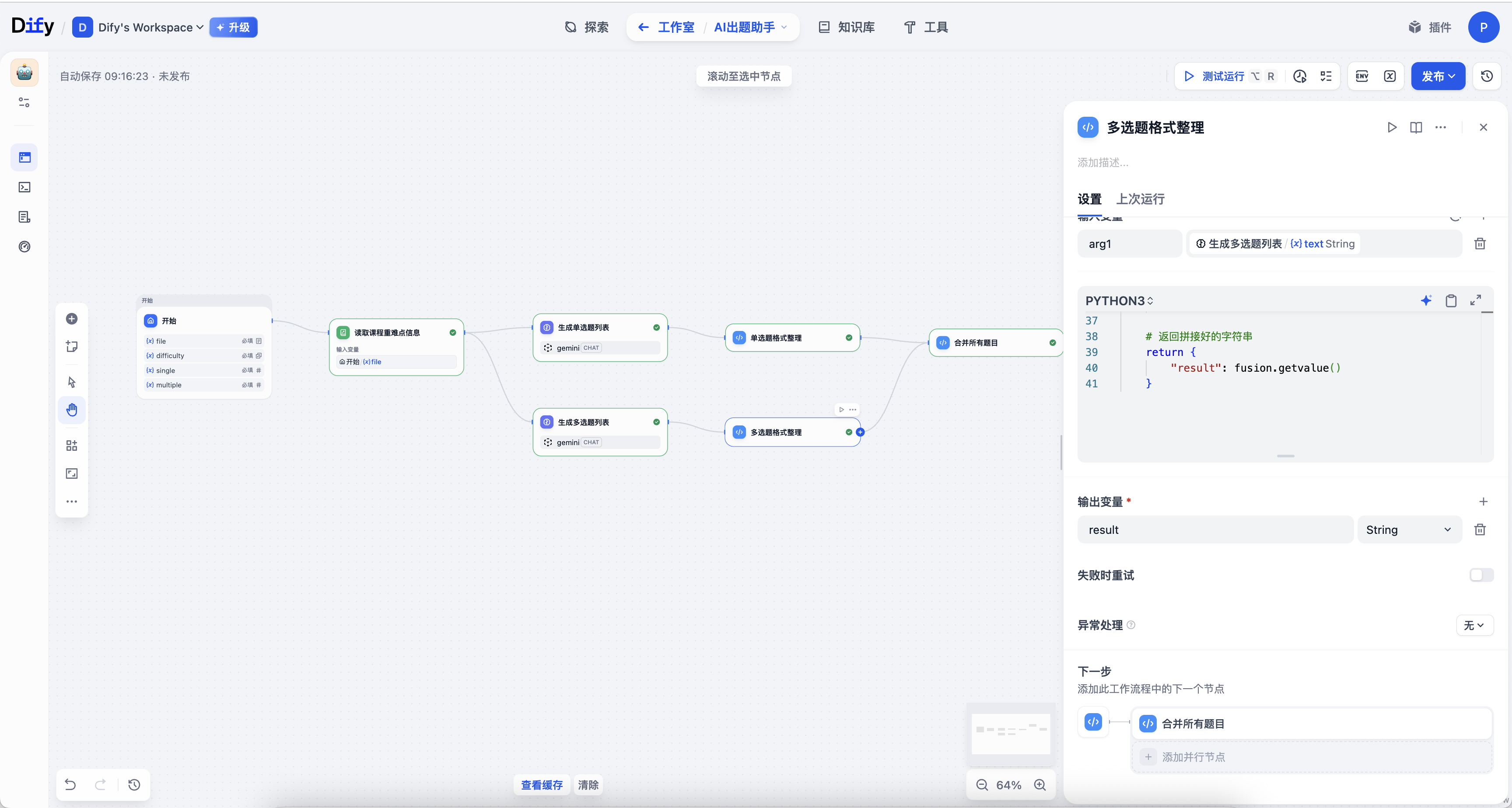Toggle the retry on failure switch
This screenshot has height=808, width=1512.
click(1481, 575)
